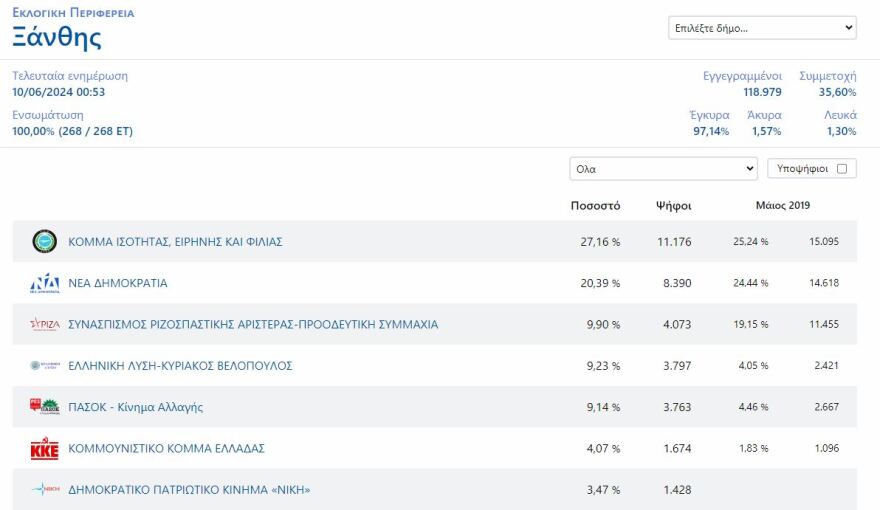
Task: Open the ΝΕΑ ΔΗΜΟΚΡΑΤΙΑ party link
Action: pos(118,283)
